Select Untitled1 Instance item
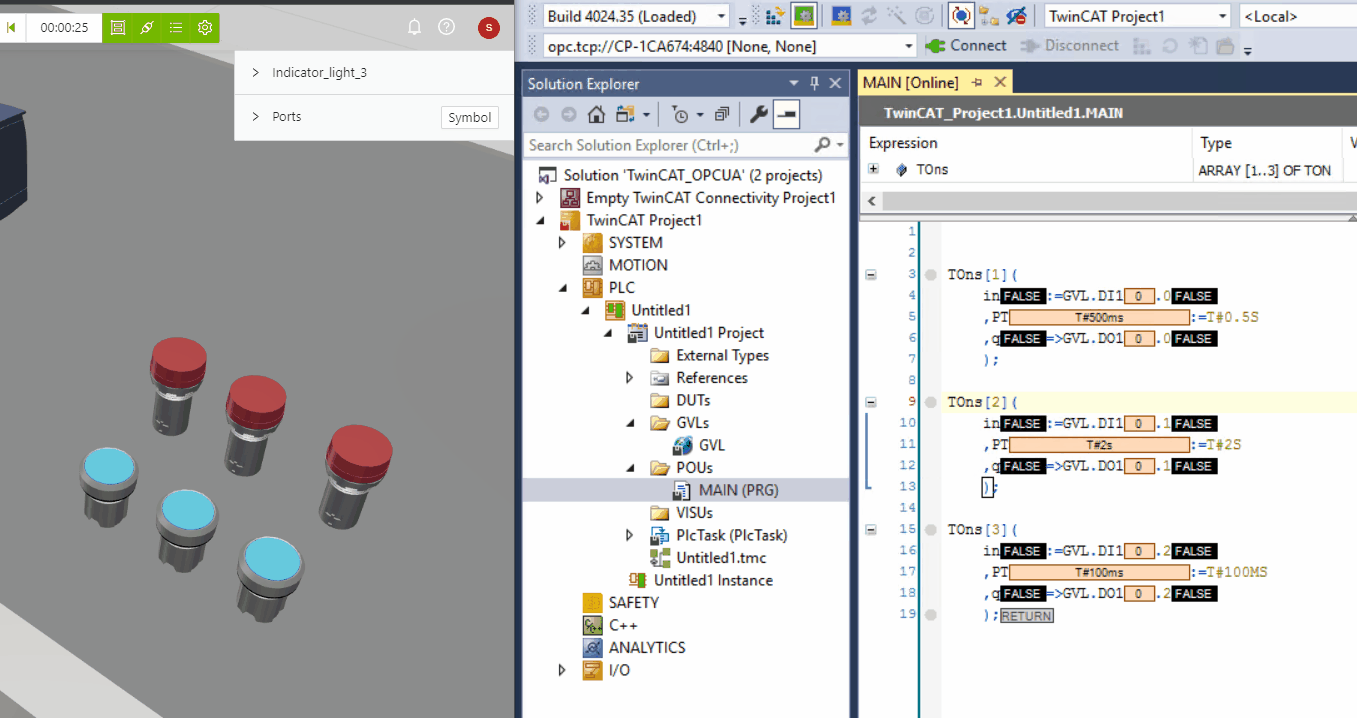 point(713,580)
